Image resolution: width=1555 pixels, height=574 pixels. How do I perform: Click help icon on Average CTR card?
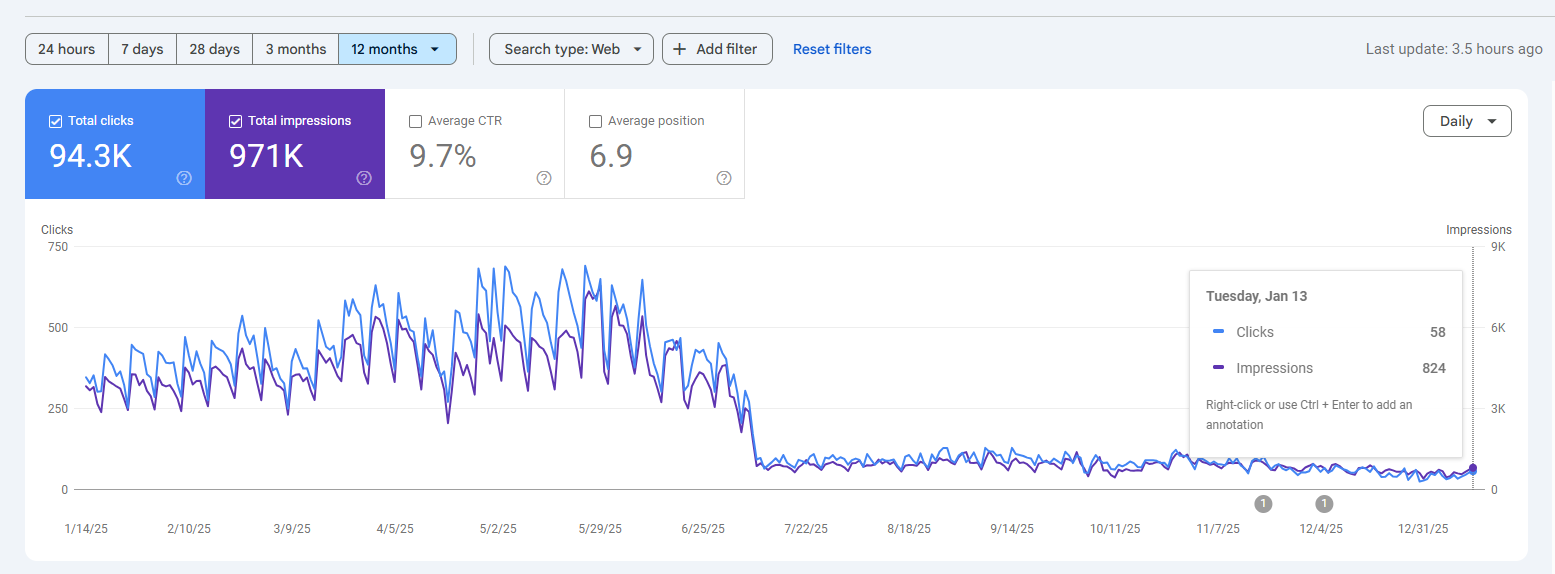point(544,178)
